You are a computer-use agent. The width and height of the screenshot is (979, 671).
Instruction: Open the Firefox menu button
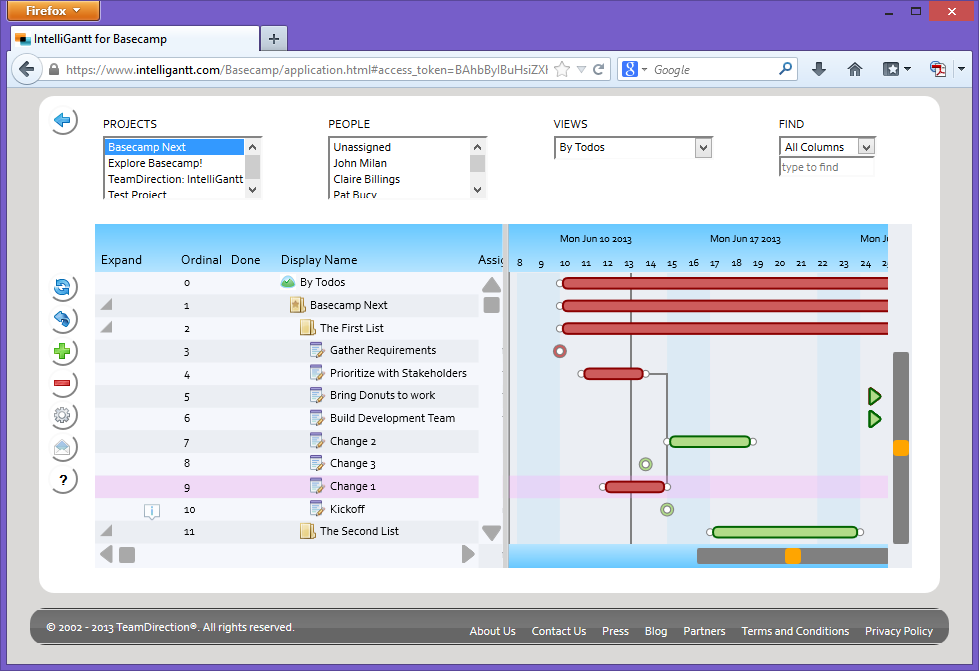click(x=53, y=11)
